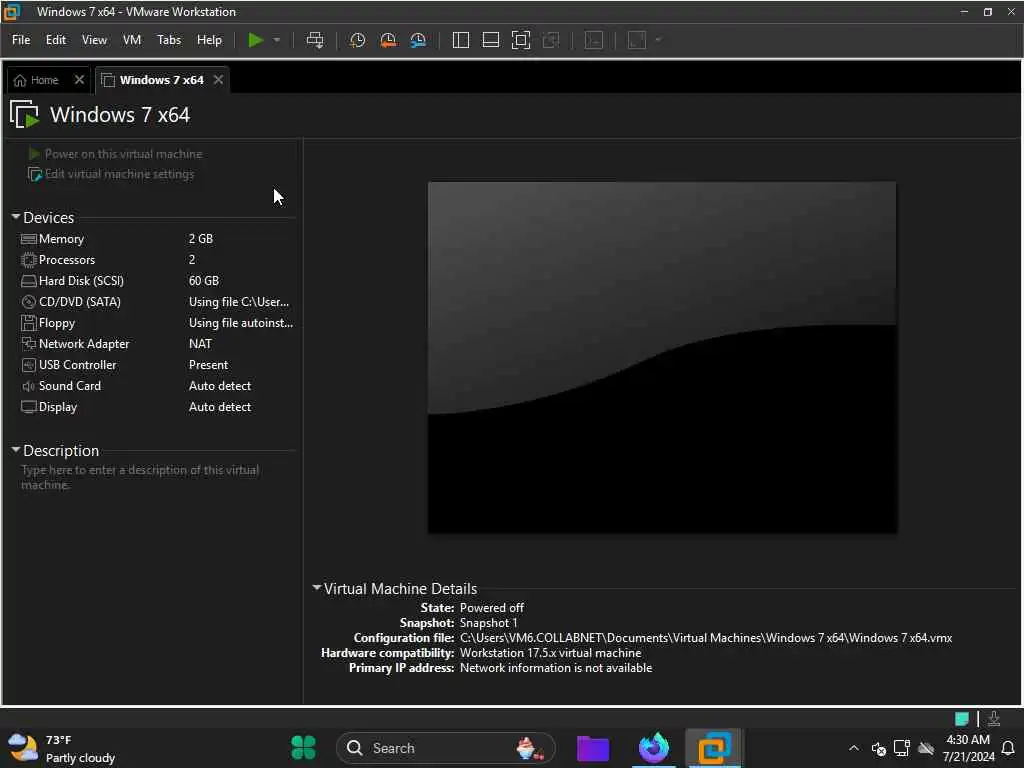Click the NAT network value

pos(200,344)
